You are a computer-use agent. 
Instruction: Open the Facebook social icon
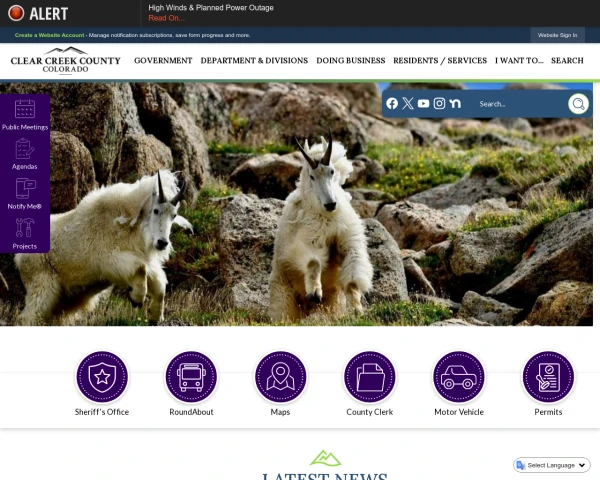click(x=392, y=103)
